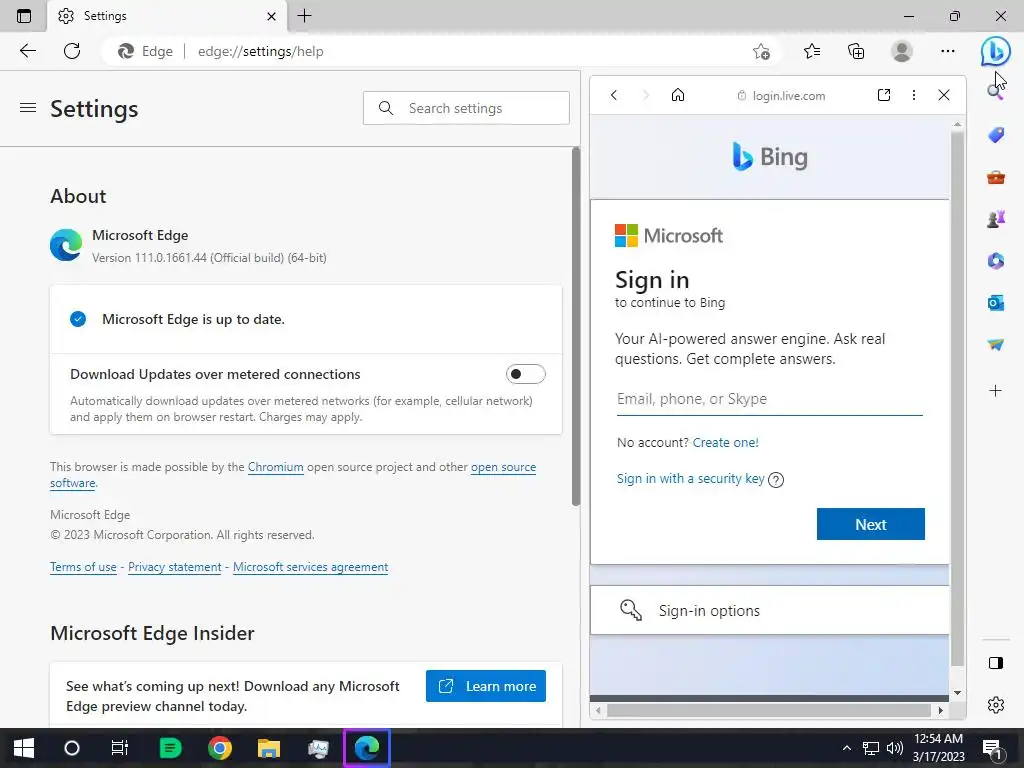This screenshot has width=1024, height=768.
Task: Open Chrome from the taskbar
Action: (x=219, y=748)
